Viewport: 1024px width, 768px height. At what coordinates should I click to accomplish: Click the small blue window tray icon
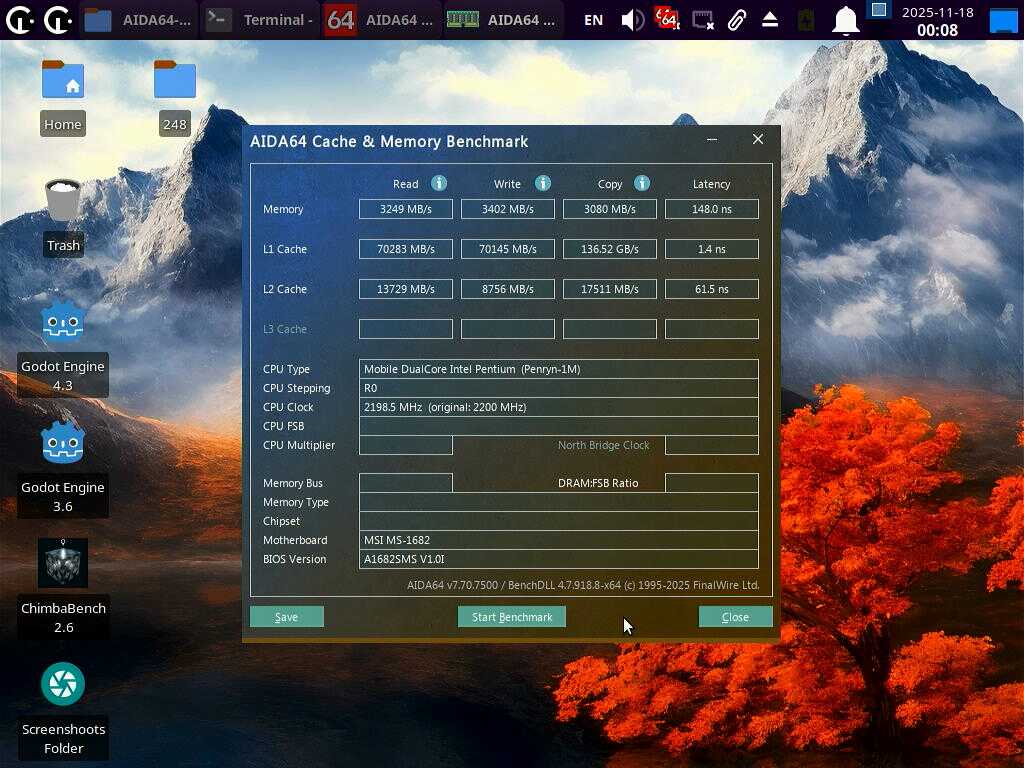tap(879, 10)
